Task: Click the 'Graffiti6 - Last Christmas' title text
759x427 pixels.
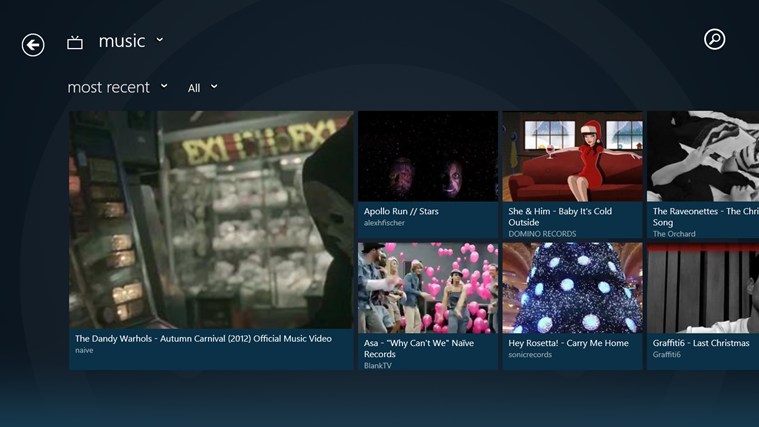Action: 701,343
